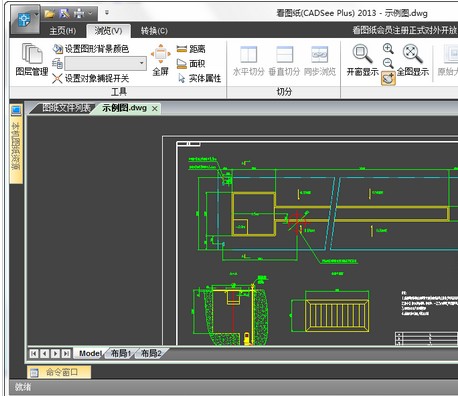Click the layer list icon beside combo box
The height and width of the screenshot is (396, 458).
tap(57, 63)
